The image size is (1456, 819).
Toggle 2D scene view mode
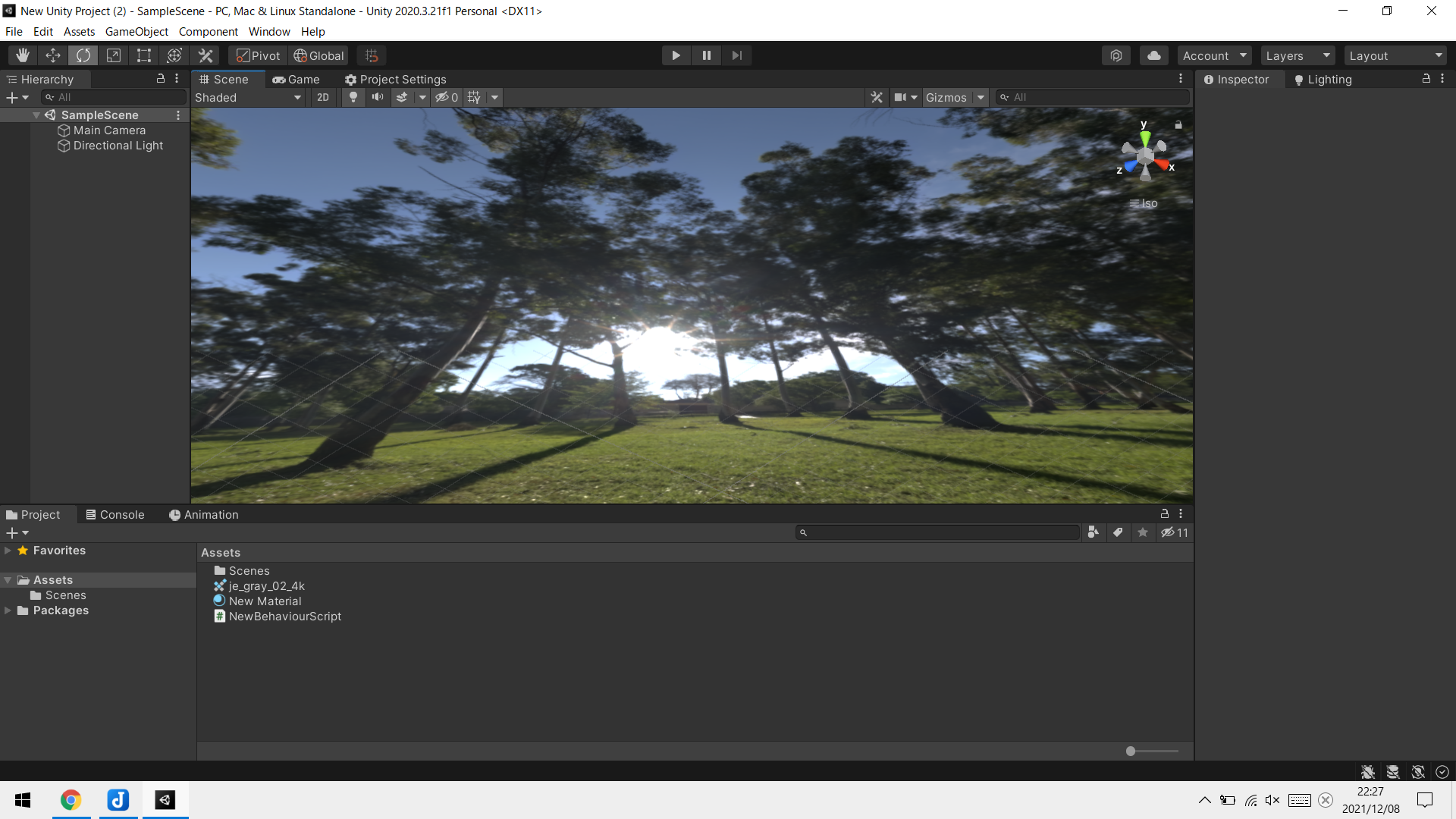[323, 97]
